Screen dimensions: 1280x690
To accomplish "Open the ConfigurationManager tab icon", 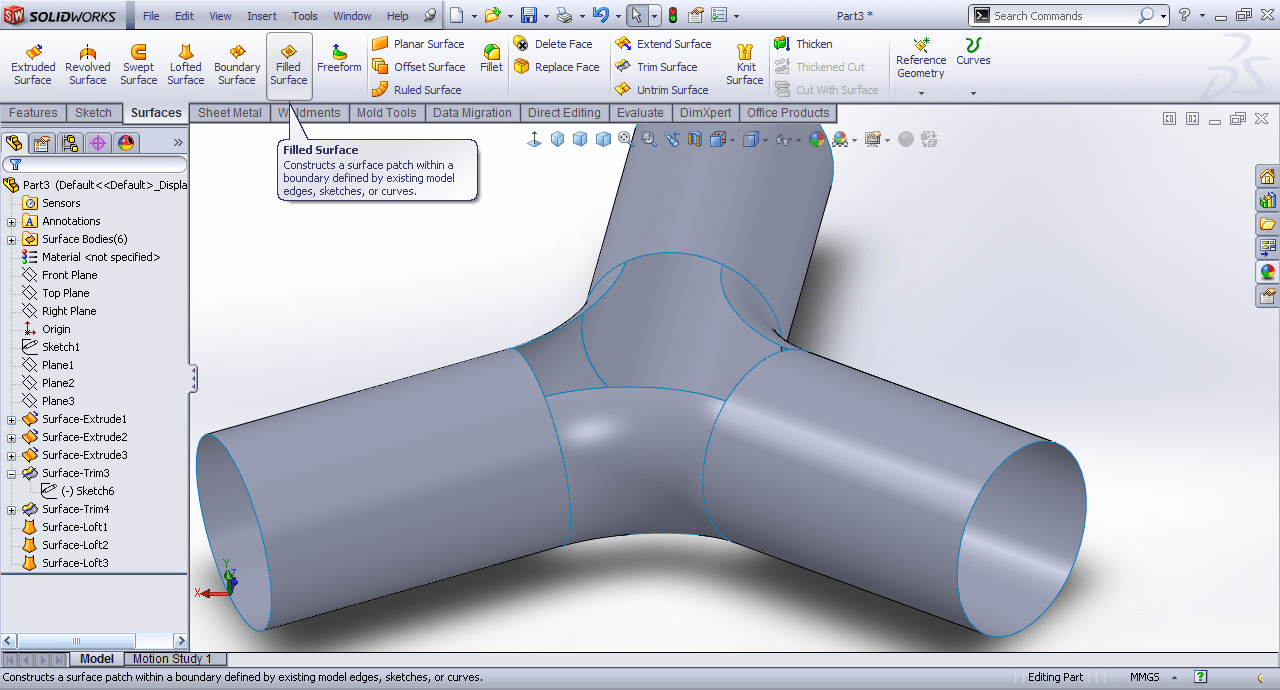I will [x=70, y=143].
